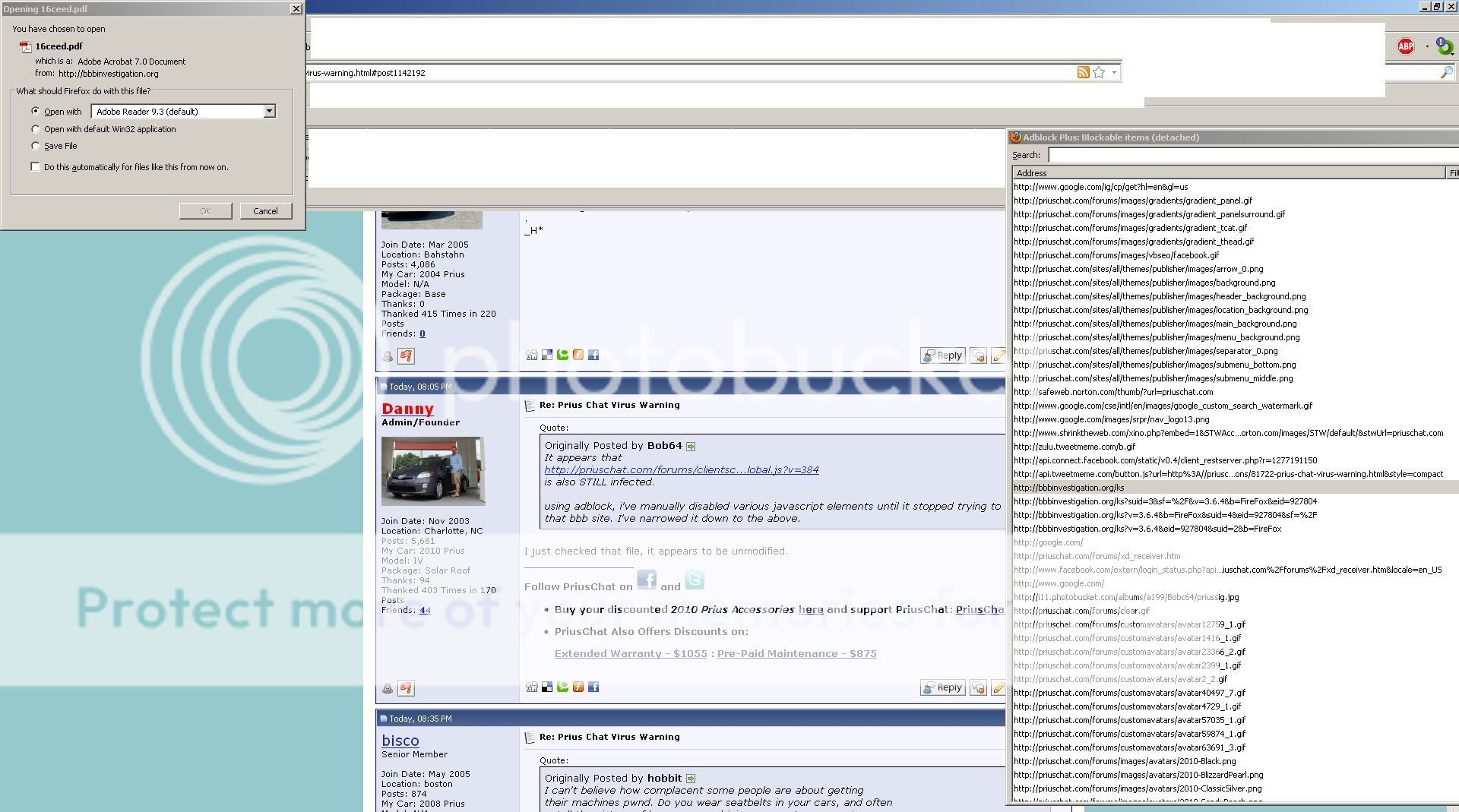
Task: Open the Pre-Paid Maintenance - $875 link
Action: (x=796, y=653)
